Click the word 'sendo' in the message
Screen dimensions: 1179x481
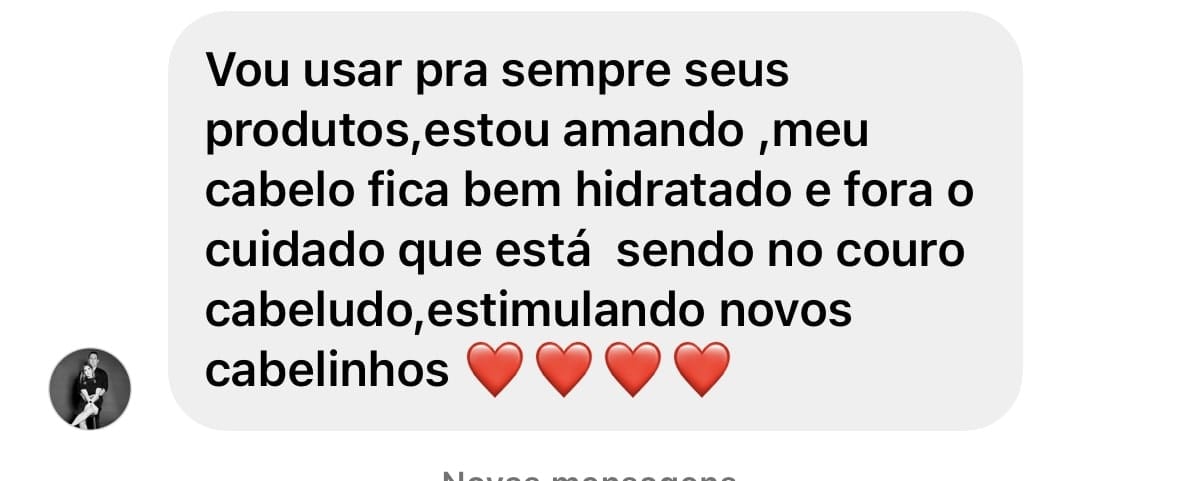(x=684, y=251)
